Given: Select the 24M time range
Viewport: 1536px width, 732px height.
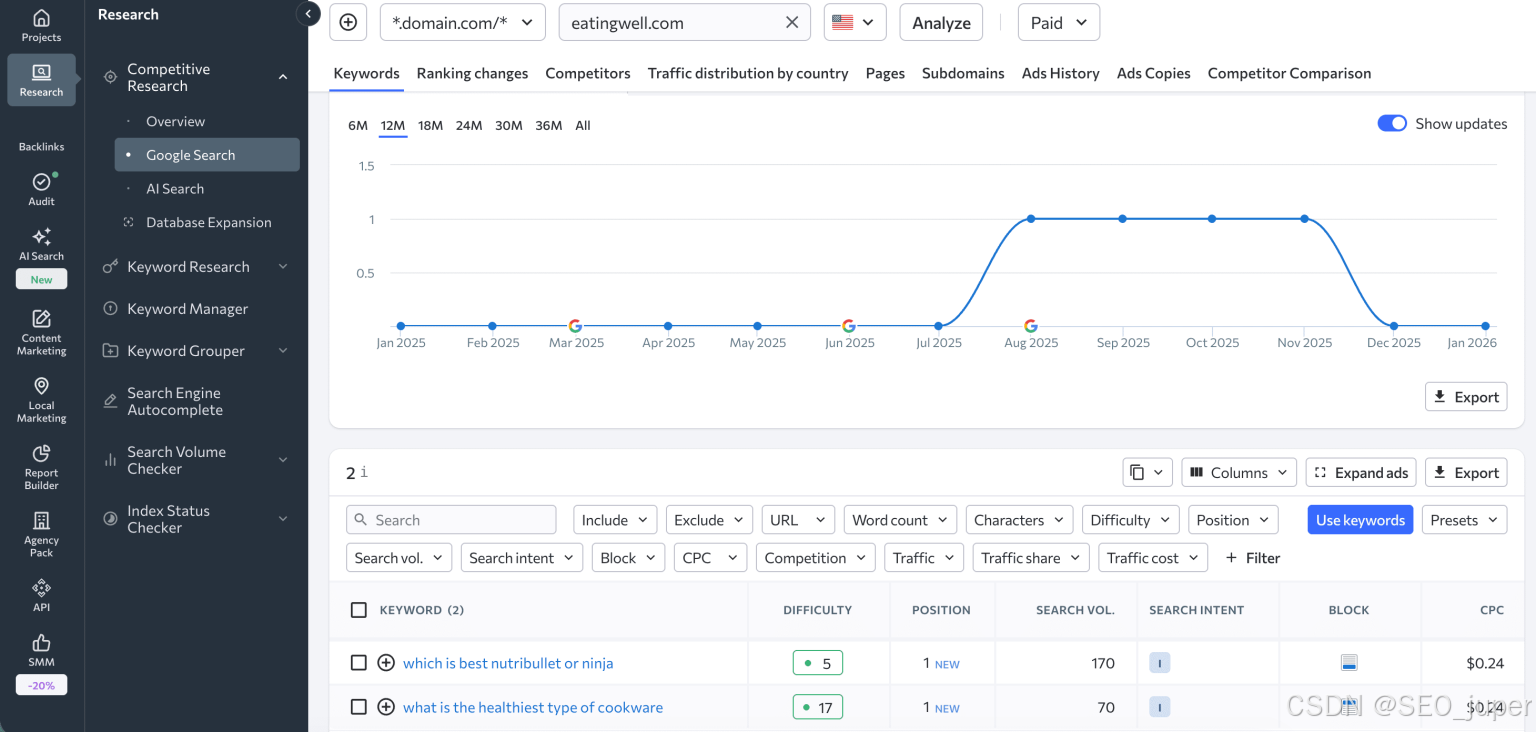Looking at the screenshot, I should tap(469, 125).
